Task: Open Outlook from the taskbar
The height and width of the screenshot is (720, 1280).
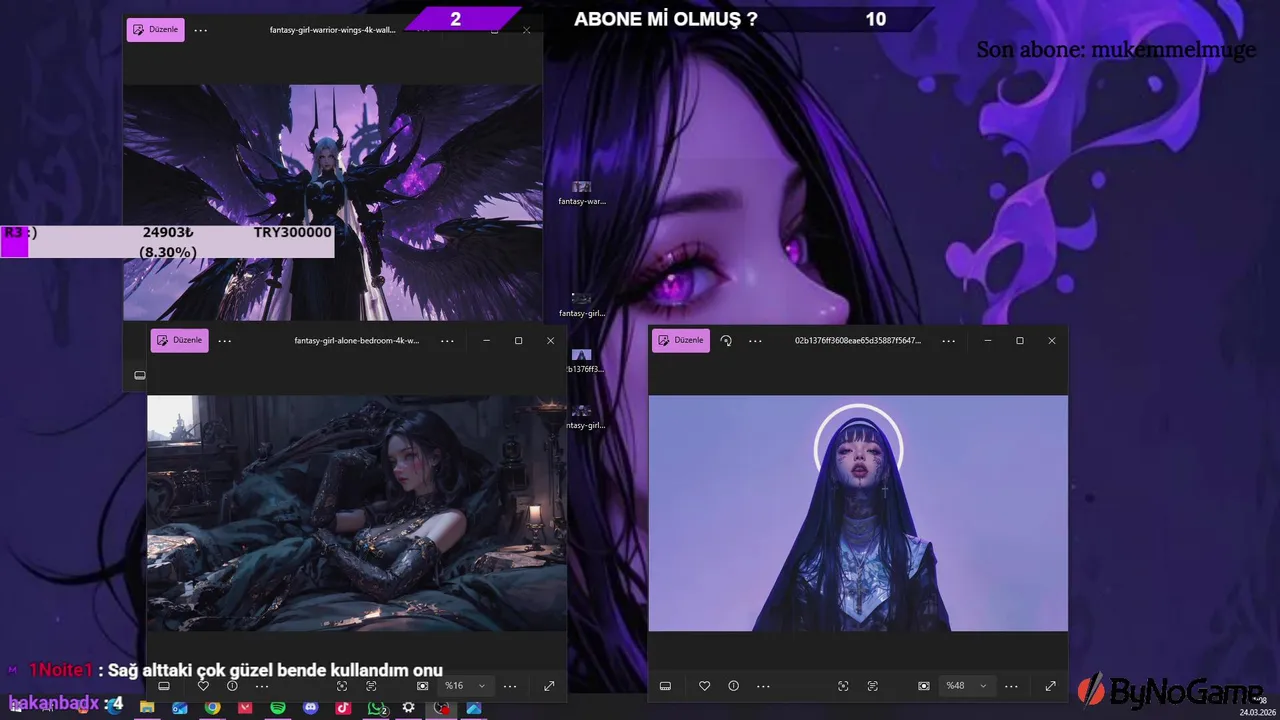Action: (x=180, y=708)
